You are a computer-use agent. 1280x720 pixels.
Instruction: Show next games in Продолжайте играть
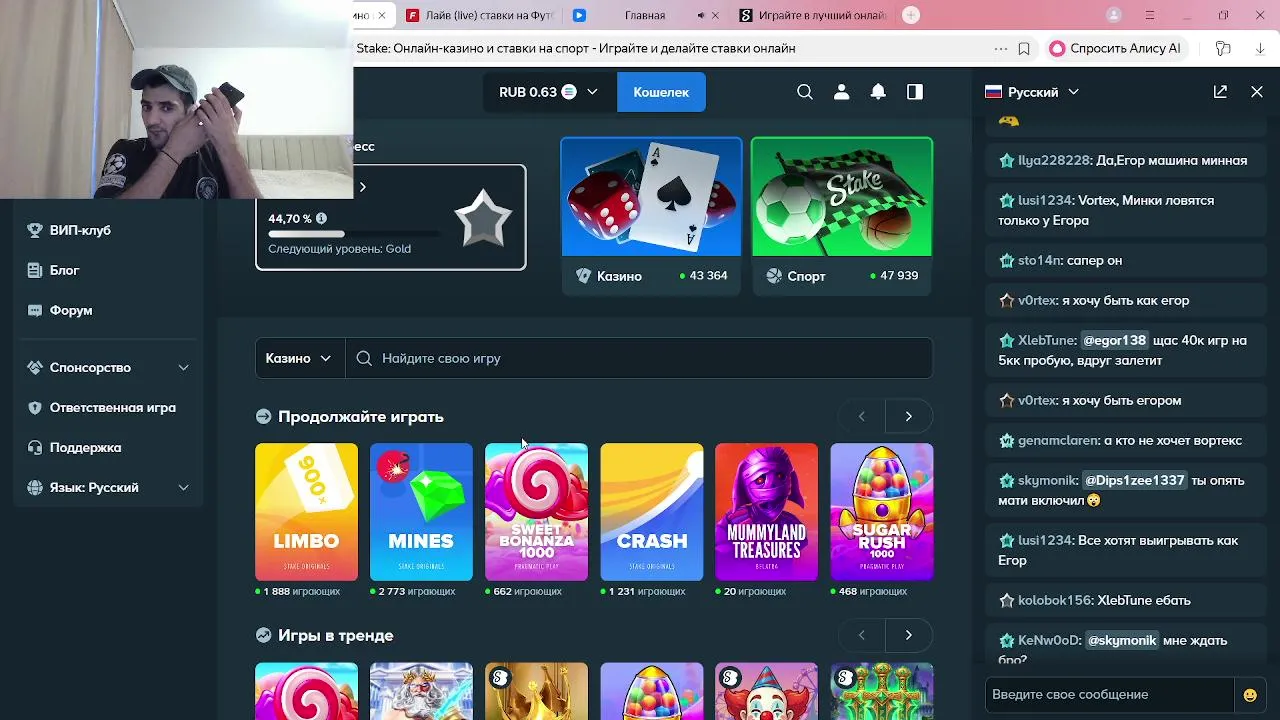click(x=908, y=416)
